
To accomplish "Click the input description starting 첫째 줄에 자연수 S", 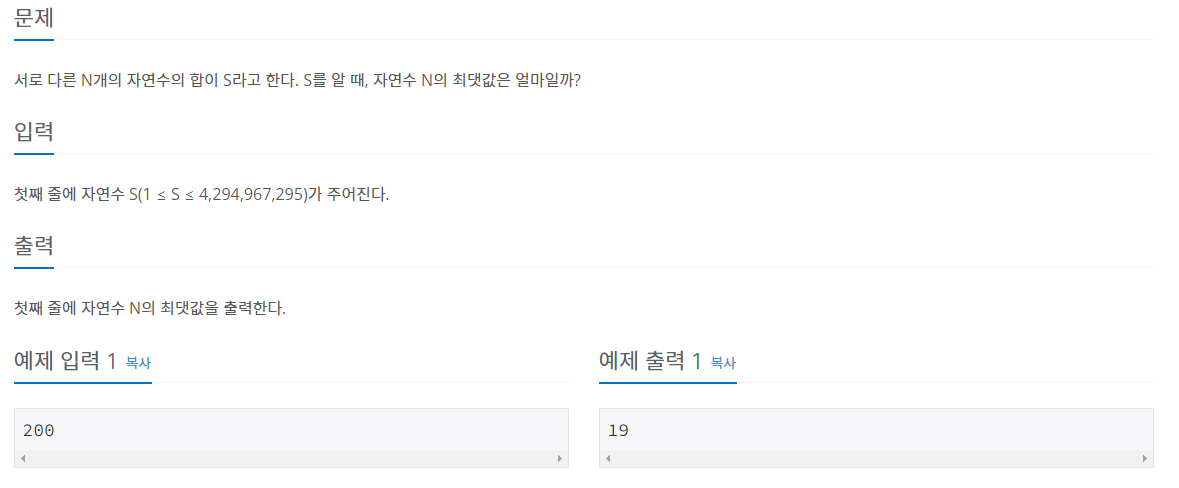I will [202, 195].
